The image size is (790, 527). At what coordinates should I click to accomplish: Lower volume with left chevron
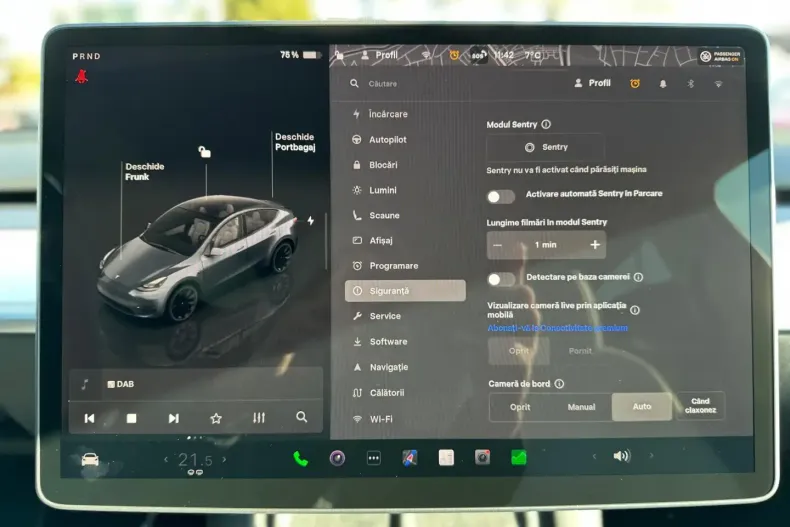click(x=595, y=456)
